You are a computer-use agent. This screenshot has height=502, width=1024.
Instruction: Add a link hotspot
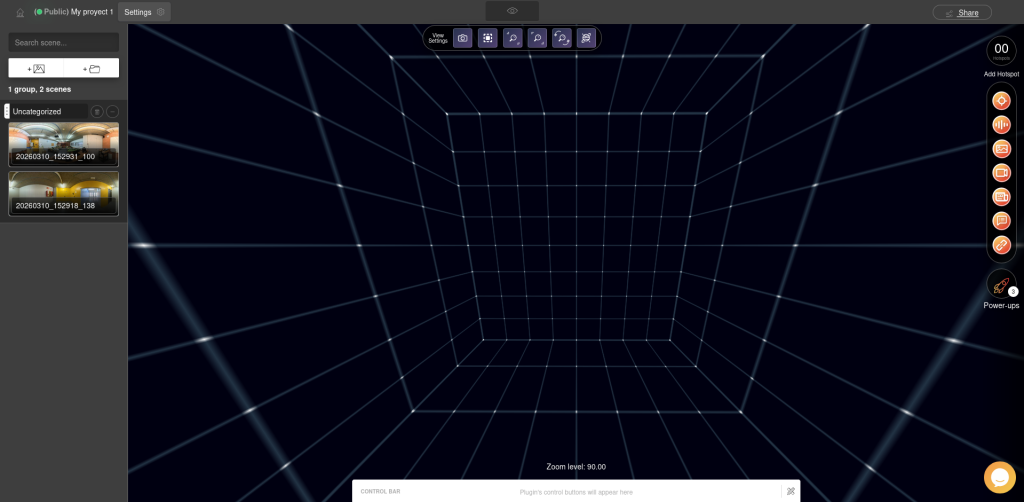point(1001,245)
